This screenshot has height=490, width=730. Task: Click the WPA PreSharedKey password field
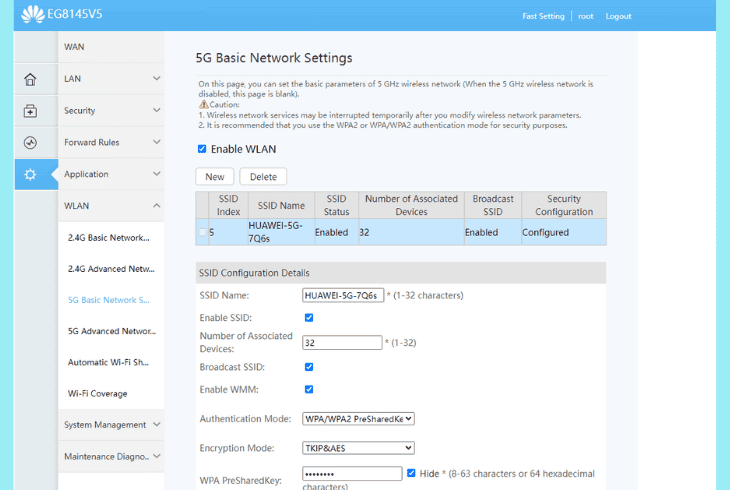click(352, 474)
